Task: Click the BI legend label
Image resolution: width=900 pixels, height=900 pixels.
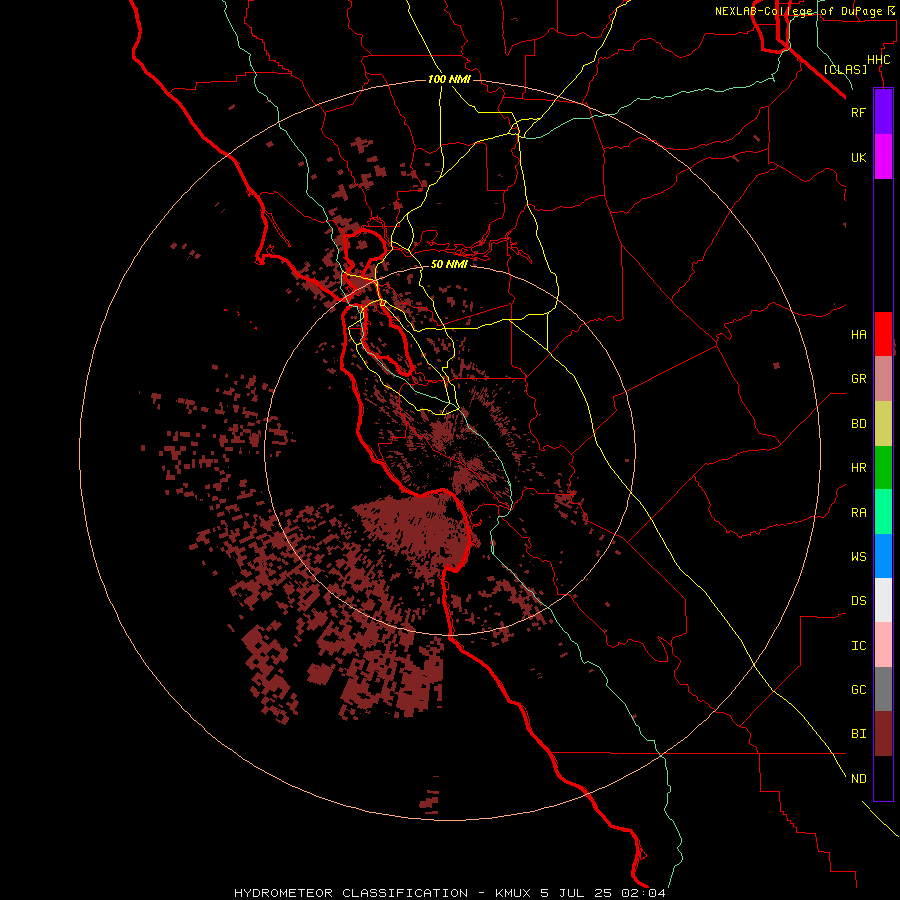Action: (858, 734)
